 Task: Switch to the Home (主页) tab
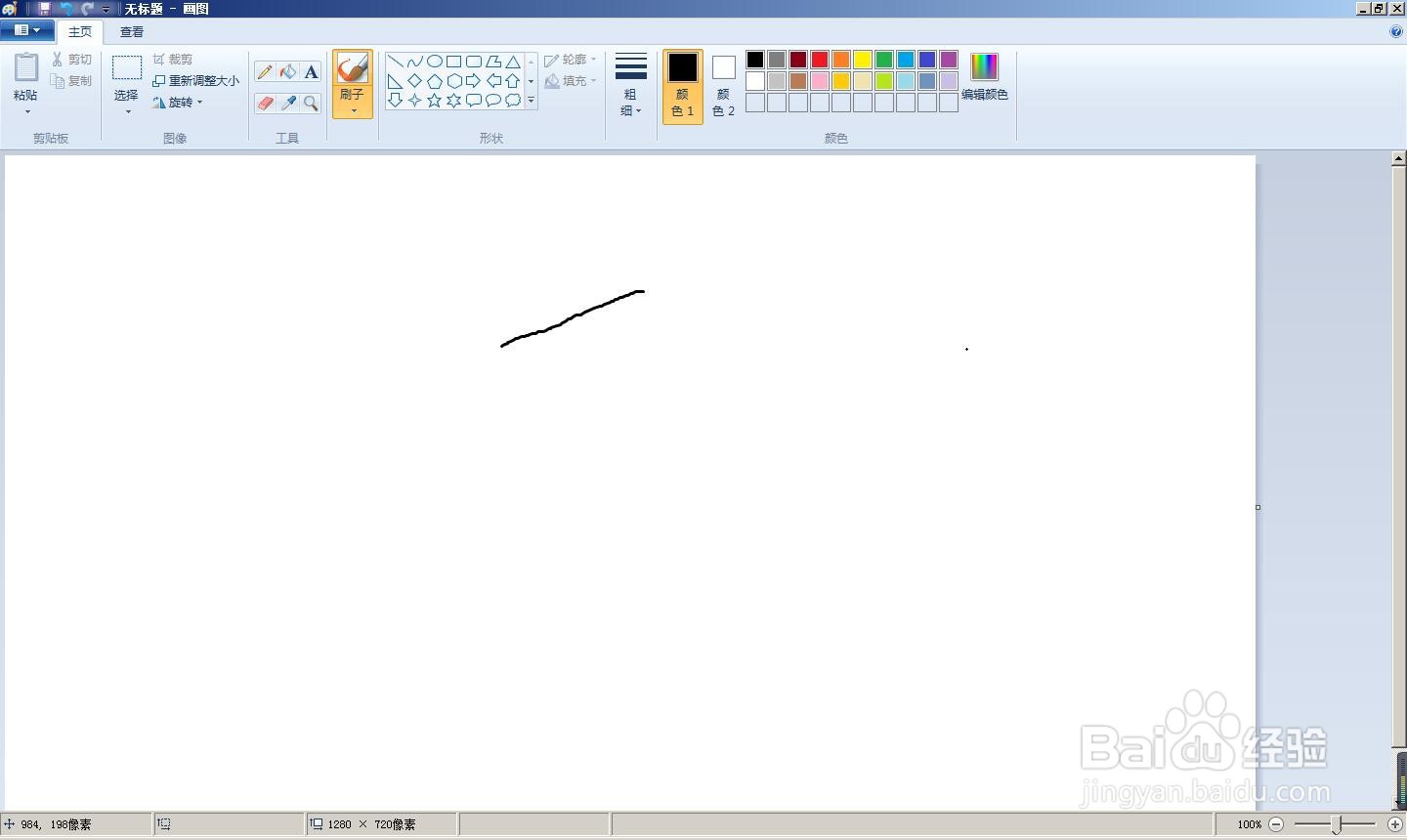[80, 31]
